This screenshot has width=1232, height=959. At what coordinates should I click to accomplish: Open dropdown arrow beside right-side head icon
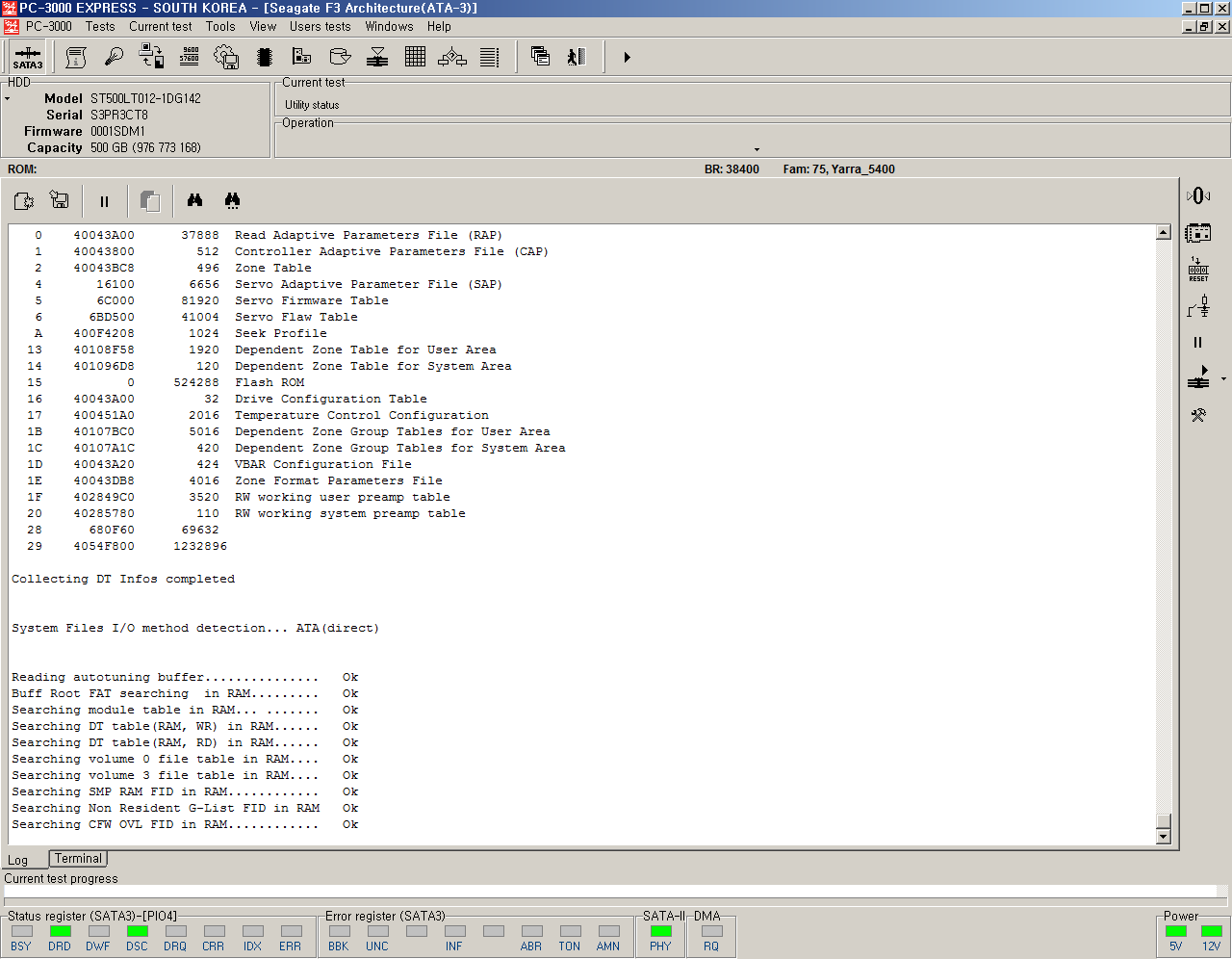[x=1223, y=379]
